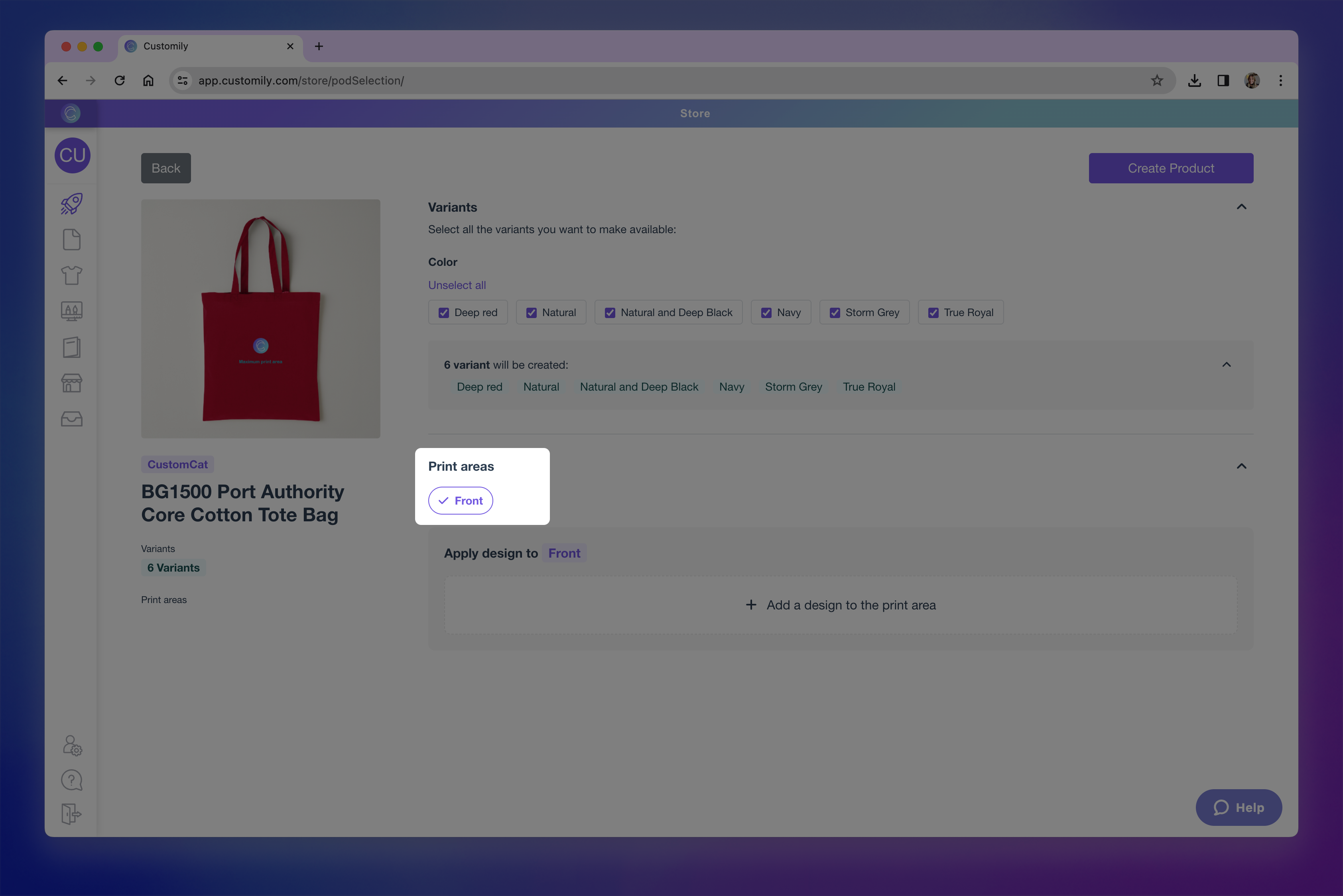Collapse the Print areas section

pos(1241,466)
